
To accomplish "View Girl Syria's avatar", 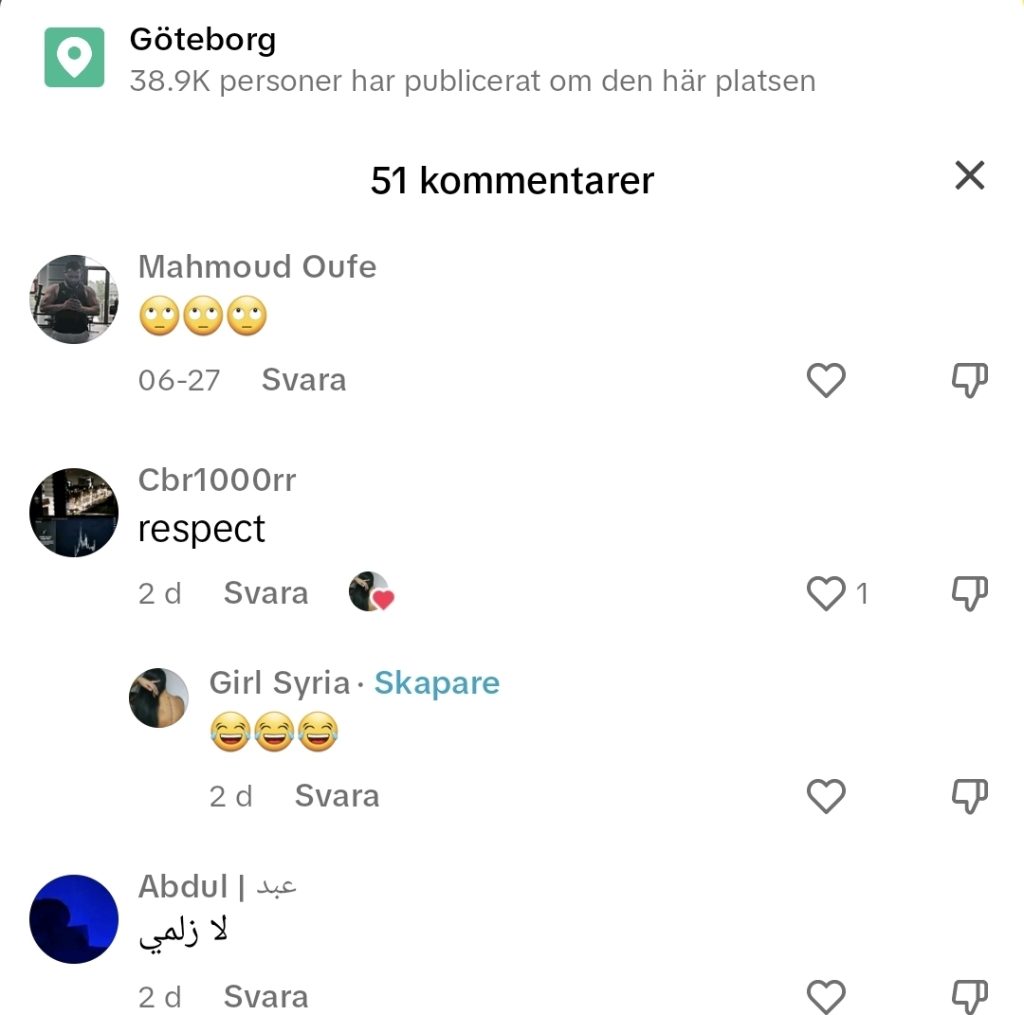I will tap(159, 698).
